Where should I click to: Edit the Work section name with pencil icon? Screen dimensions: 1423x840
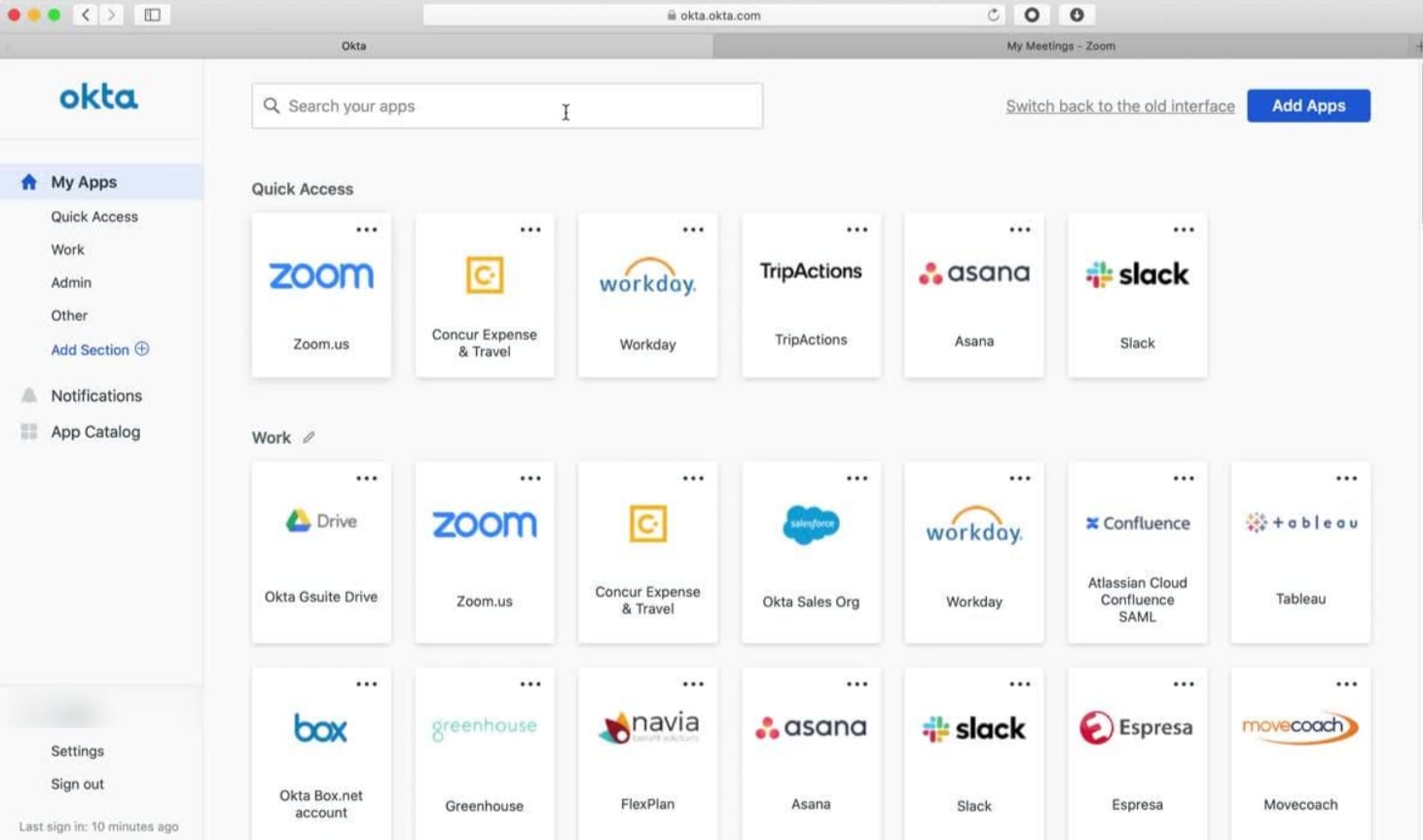(309, 437)
